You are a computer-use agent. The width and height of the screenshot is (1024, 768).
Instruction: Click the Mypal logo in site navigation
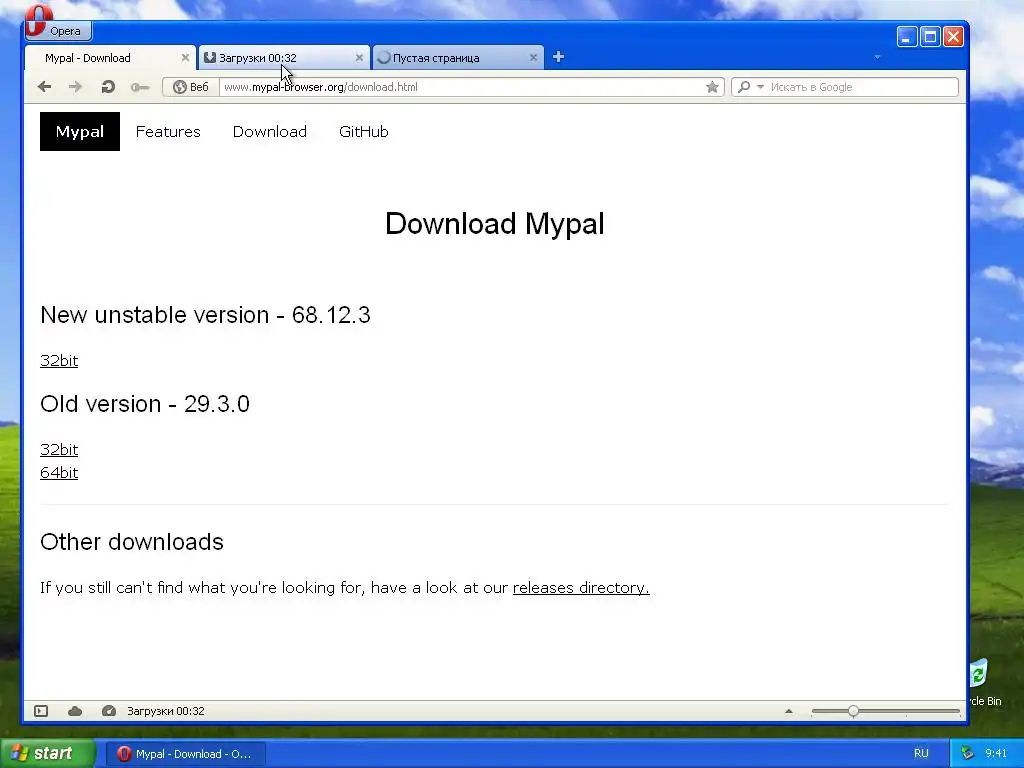[80, 131]
